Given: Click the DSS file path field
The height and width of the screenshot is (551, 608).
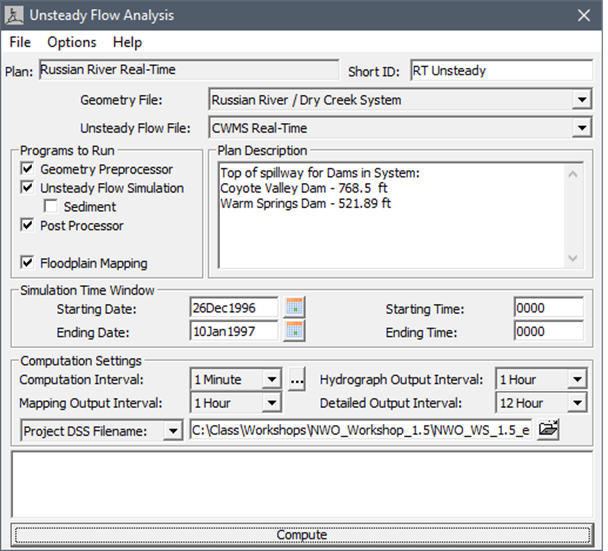Looking at the screenshot, I should pos(361,430).
